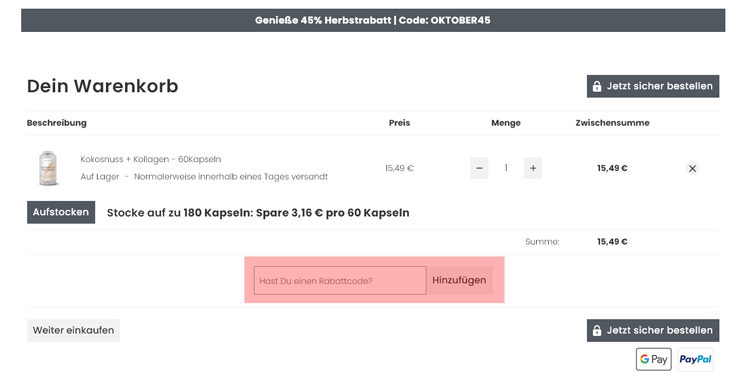Click the Summe total amount
The image size is (740, 381).
[612, 242]
